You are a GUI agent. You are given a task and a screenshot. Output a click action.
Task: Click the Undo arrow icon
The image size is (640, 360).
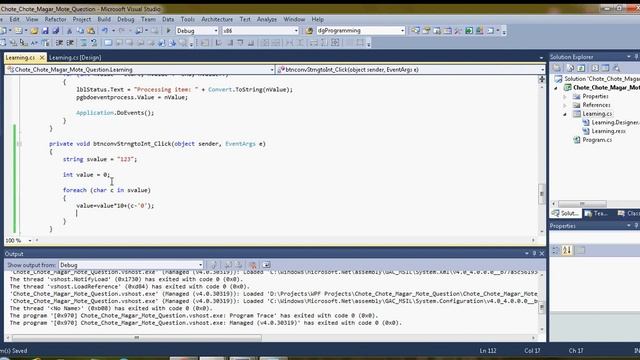click(x=104, y=31)
